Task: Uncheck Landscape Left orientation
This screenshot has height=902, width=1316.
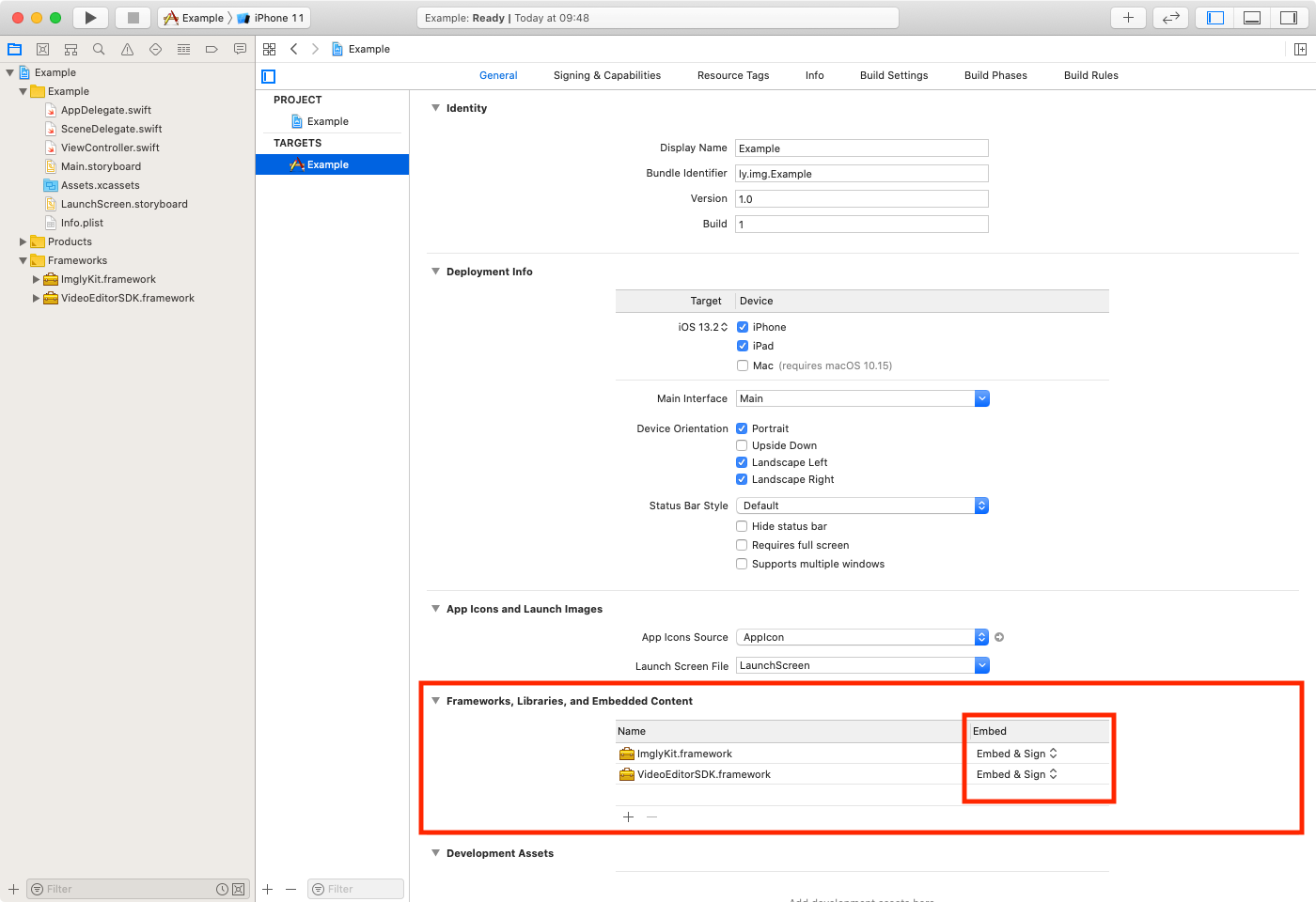Action: point(742,462)
